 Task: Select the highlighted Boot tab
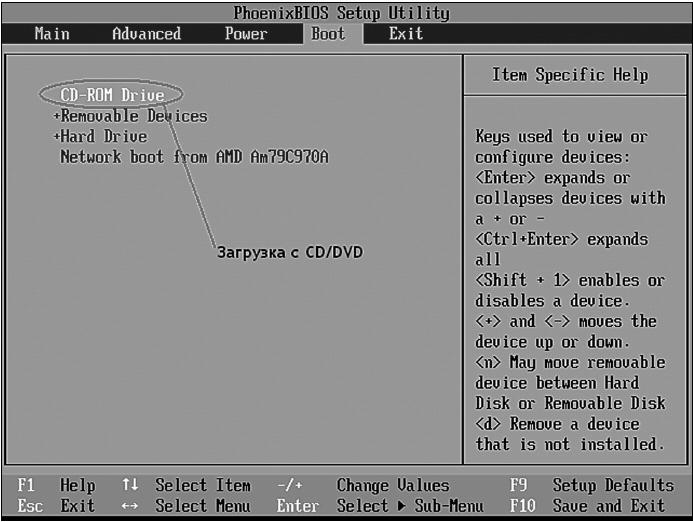coord(328,34)
